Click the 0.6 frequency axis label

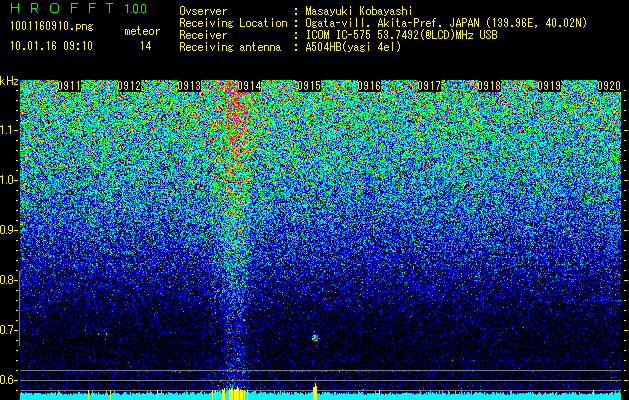point(8,380)
